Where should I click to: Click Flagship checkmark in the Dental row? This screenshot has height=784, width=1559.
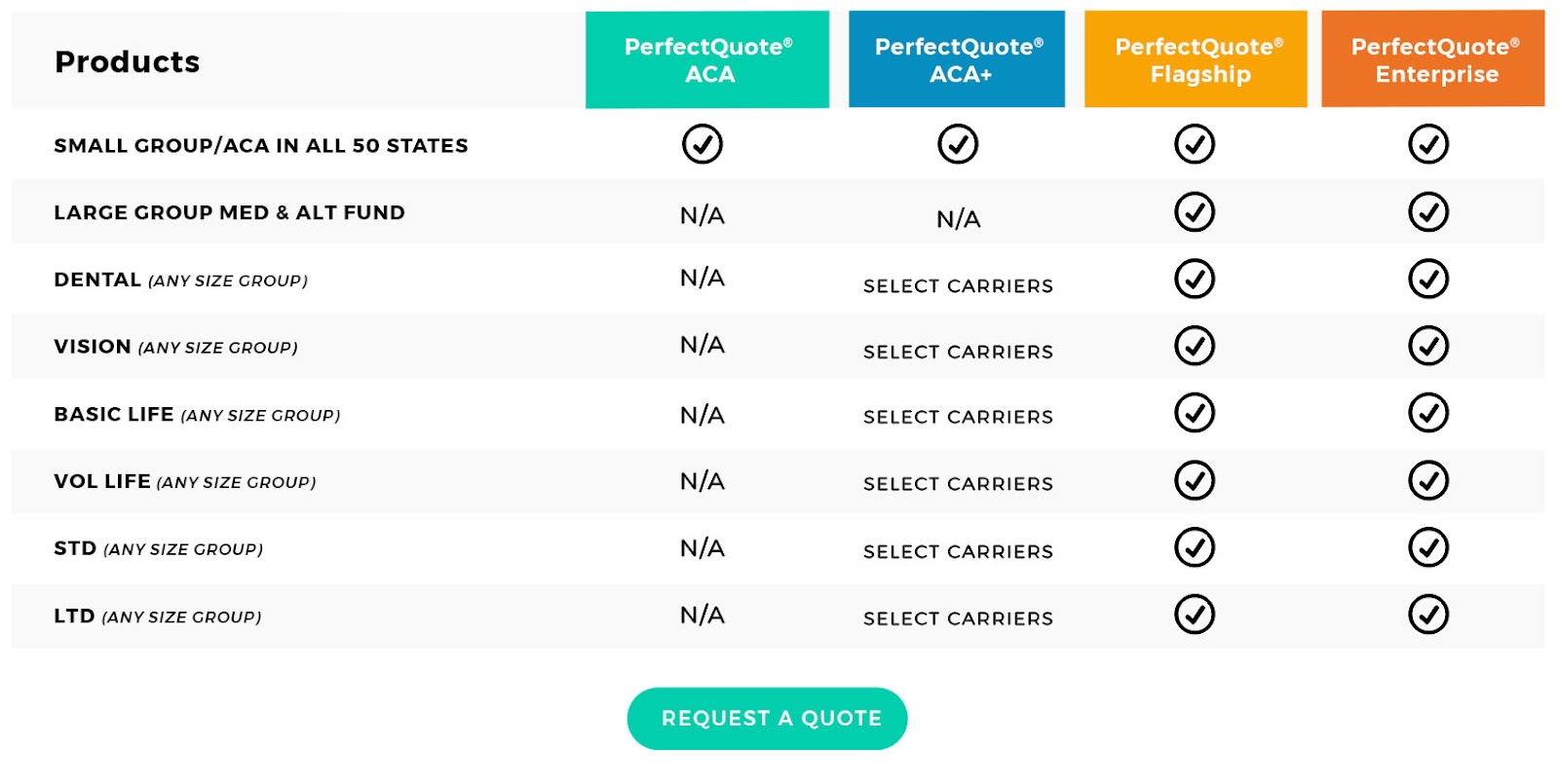1195,280
